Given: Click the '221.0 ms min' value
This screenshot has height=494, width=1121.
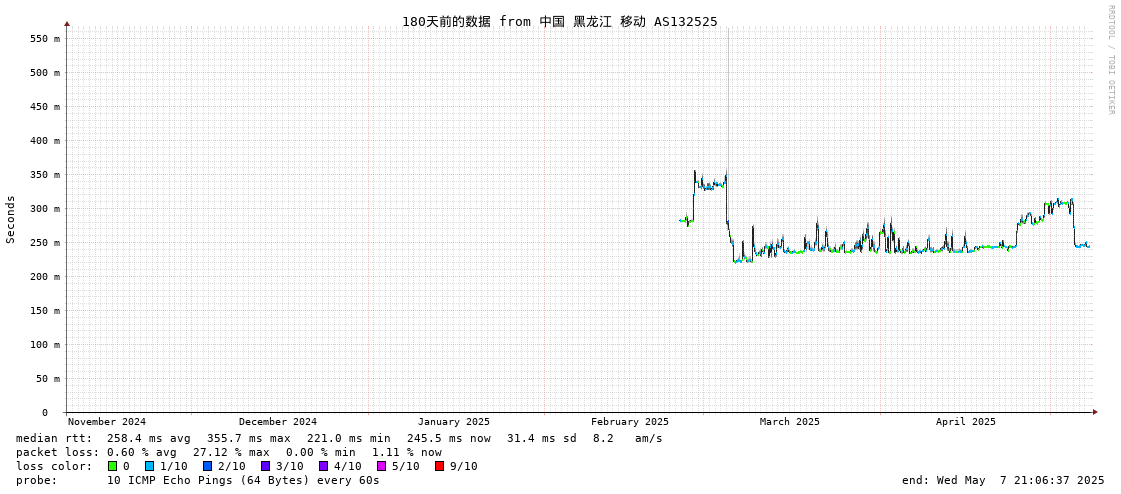Looking at the screenshot, I should 349,438.
